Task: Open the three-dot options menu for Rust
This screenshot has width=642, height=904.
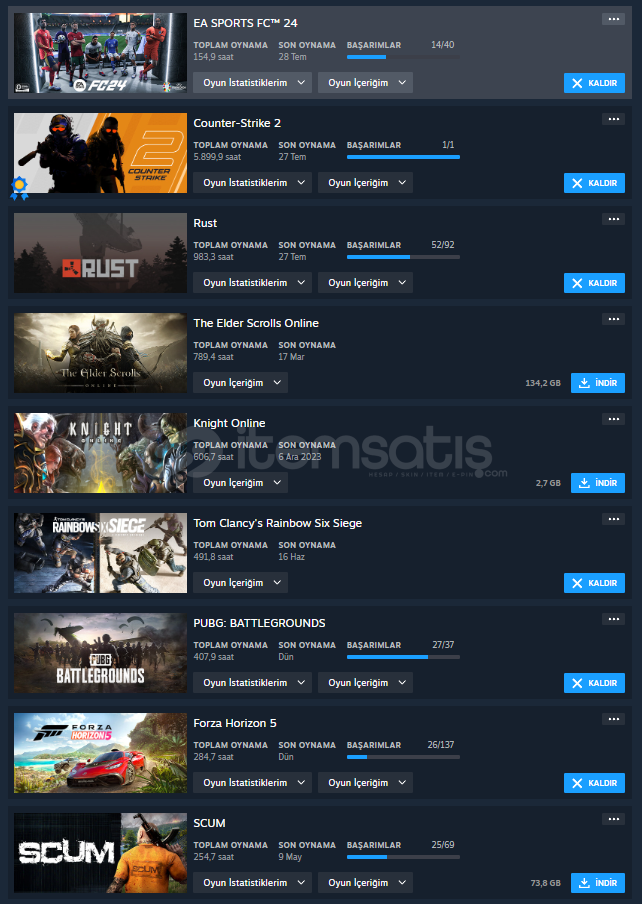Action: (613, 219)
